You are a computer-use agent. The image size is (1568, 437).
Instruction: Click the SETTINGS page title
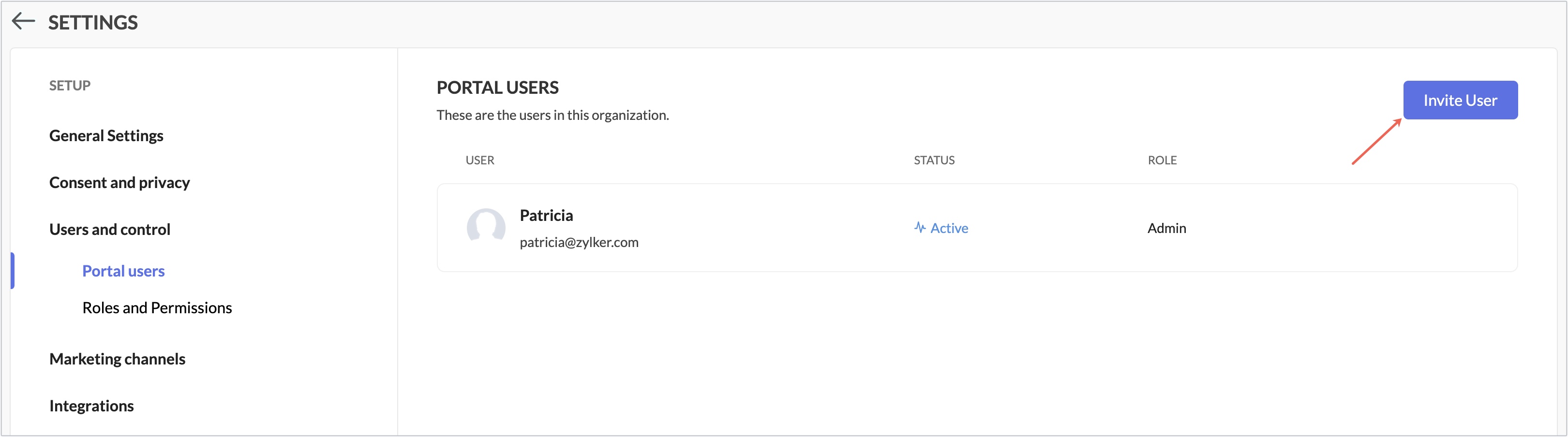[93, 23]
